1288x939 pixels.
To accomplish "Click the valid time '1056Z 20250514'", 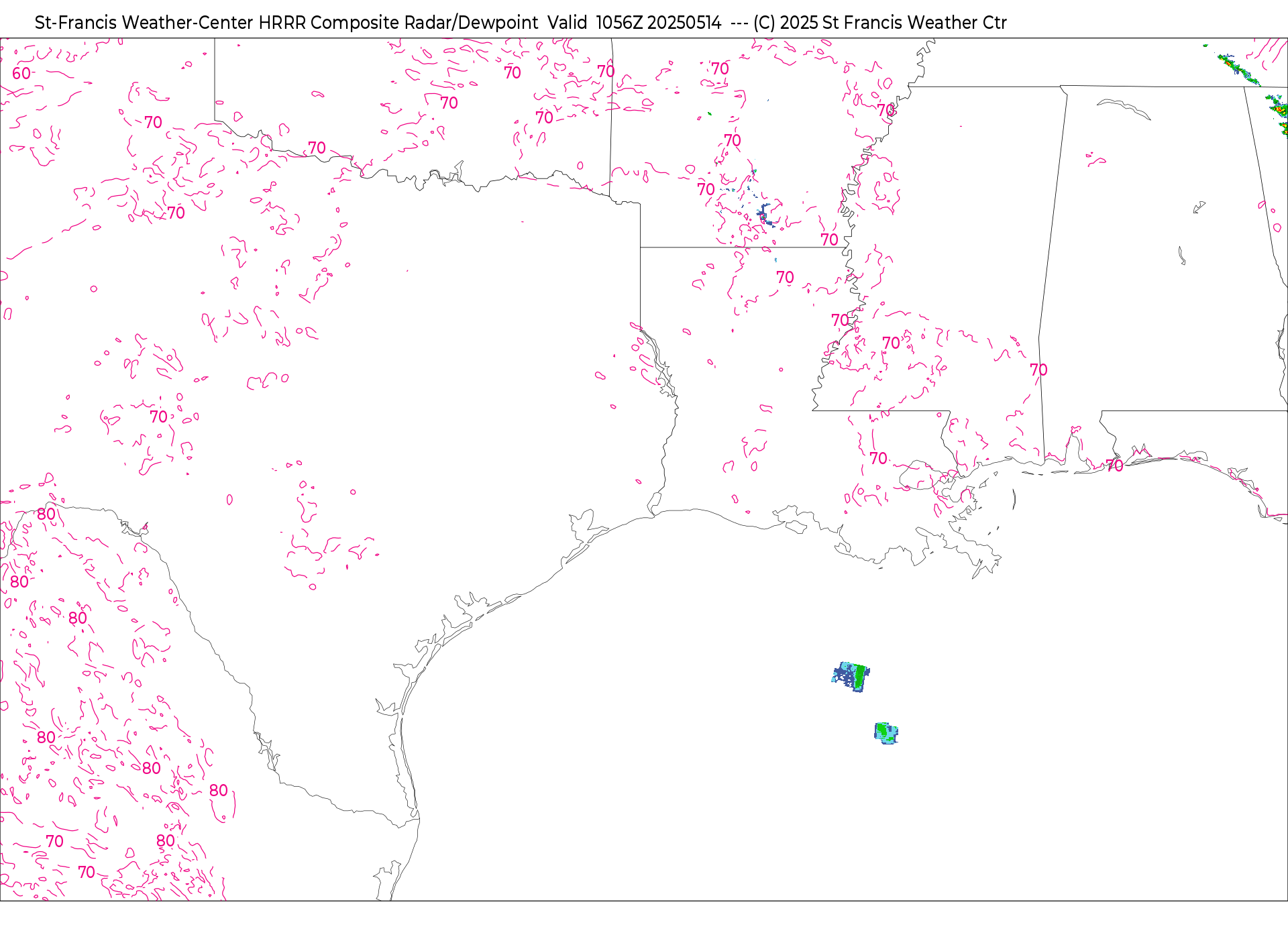I will [x=659, y=23].
